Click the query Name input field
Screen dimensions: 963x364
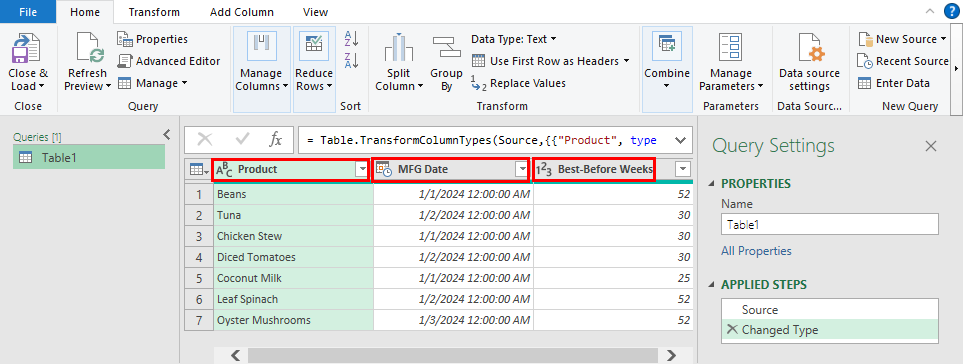point(830,225)
